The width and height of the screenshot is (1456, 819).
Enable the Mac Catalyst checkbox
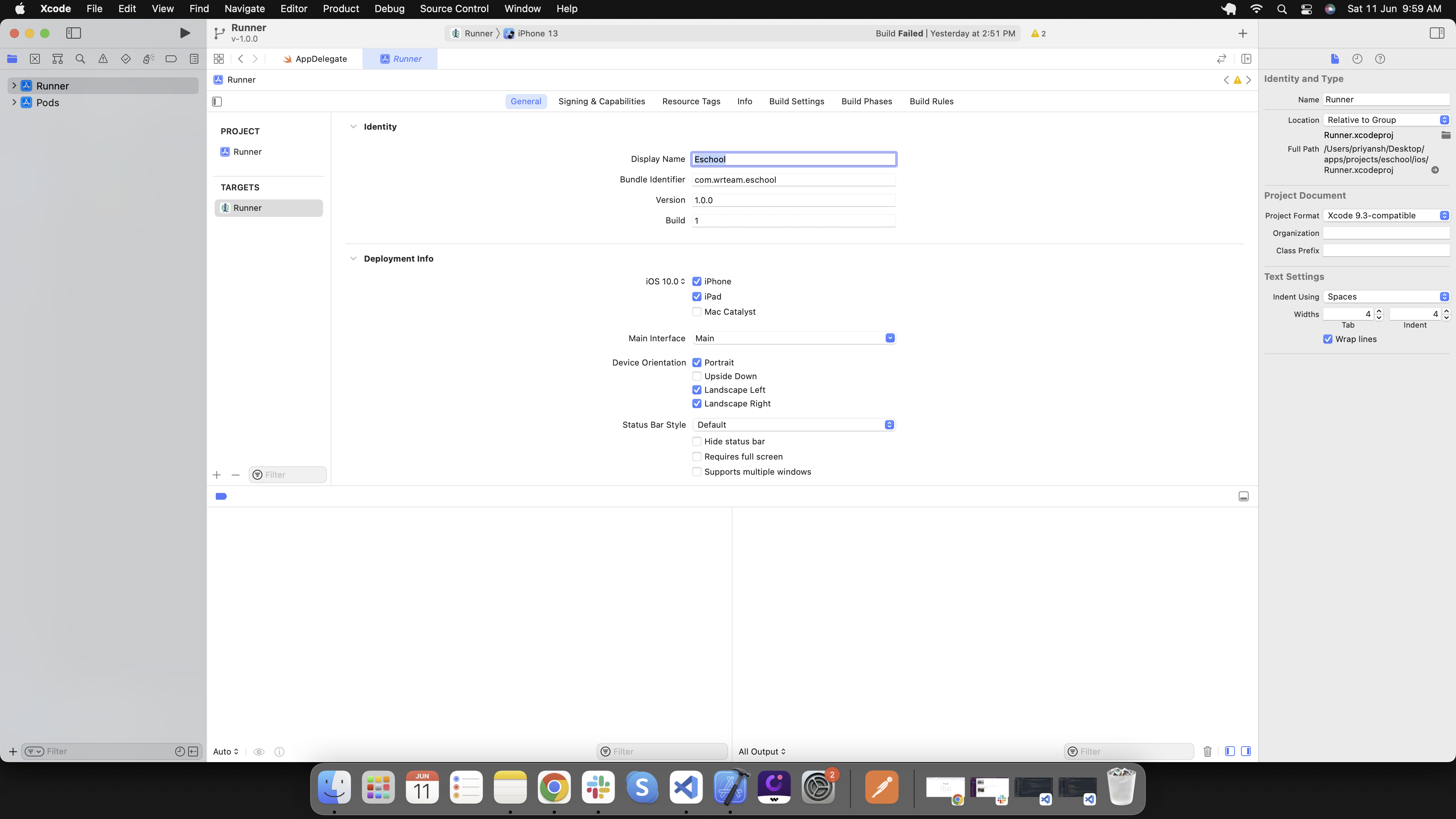(697, 311)
